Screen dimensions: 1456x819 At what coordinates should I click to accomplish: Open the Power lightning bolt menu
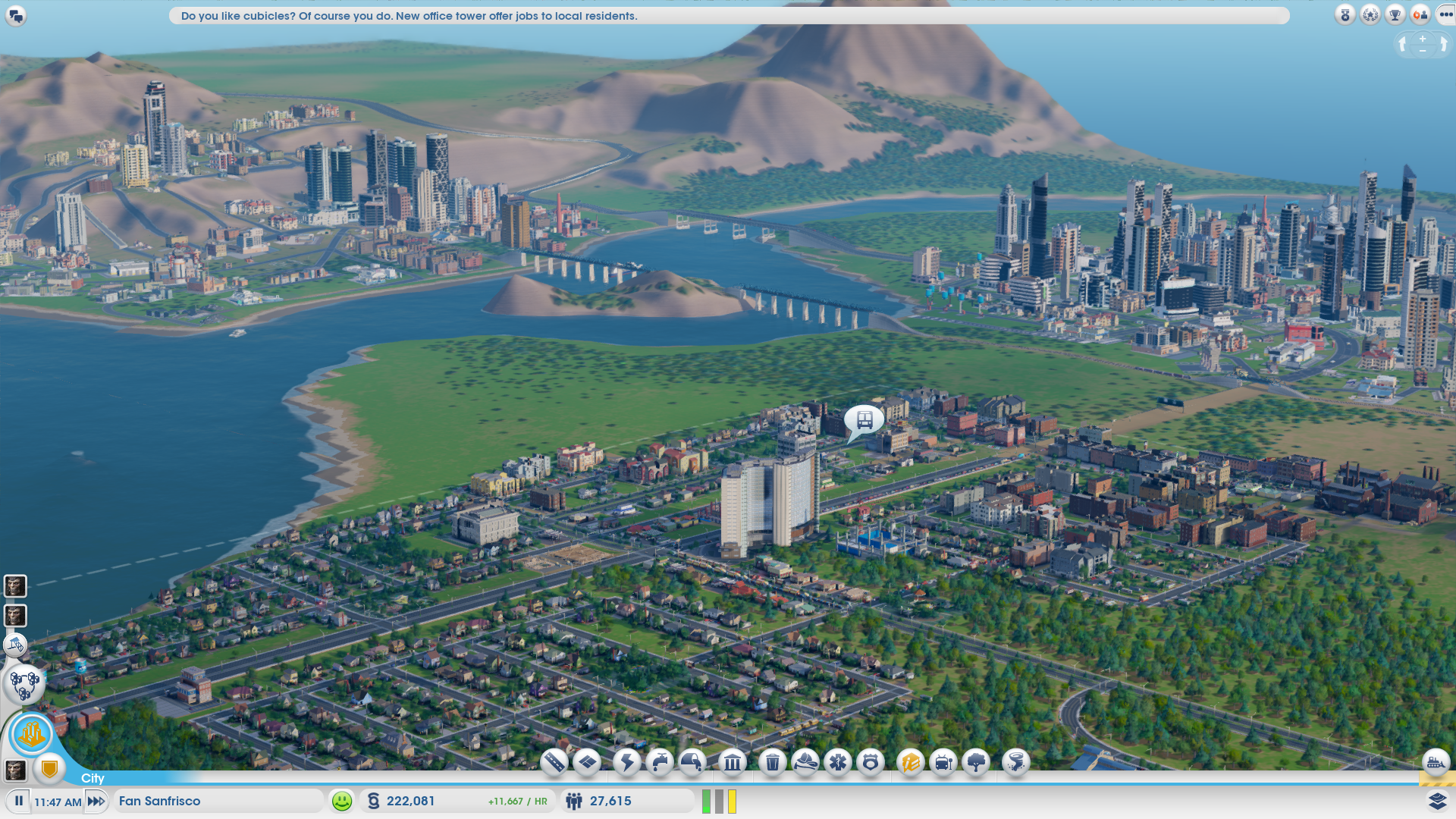(626, 761)
